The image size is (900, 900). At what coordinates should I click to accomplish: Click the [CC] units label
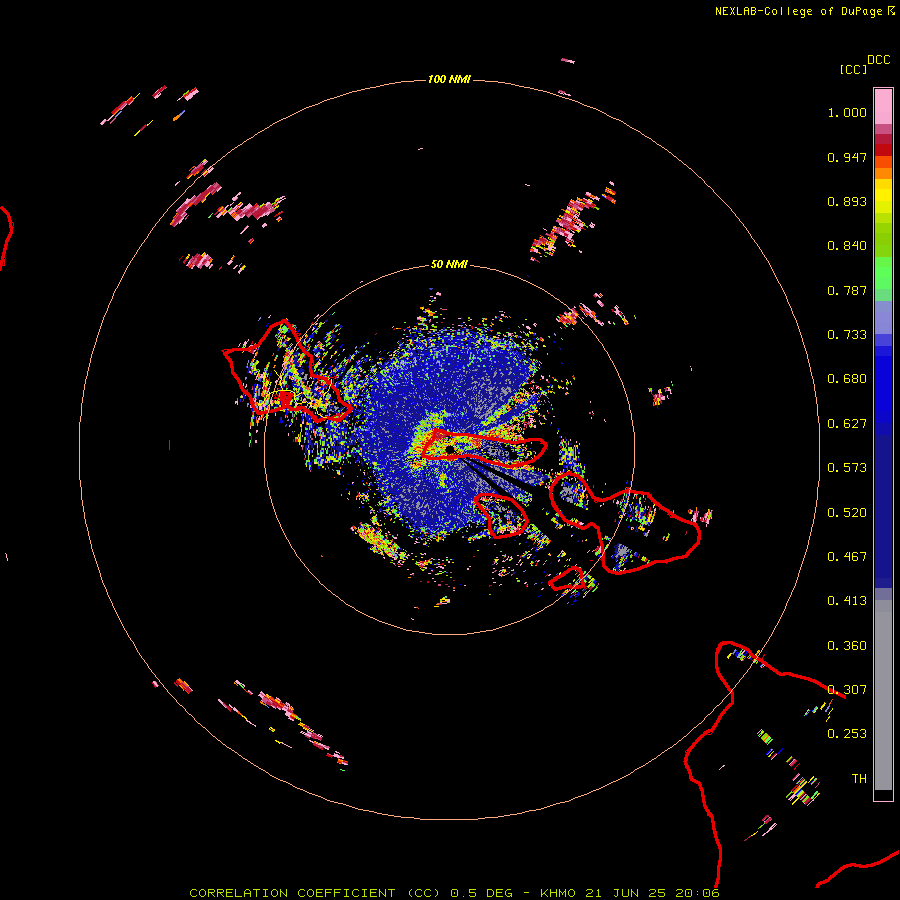[853, 69]
